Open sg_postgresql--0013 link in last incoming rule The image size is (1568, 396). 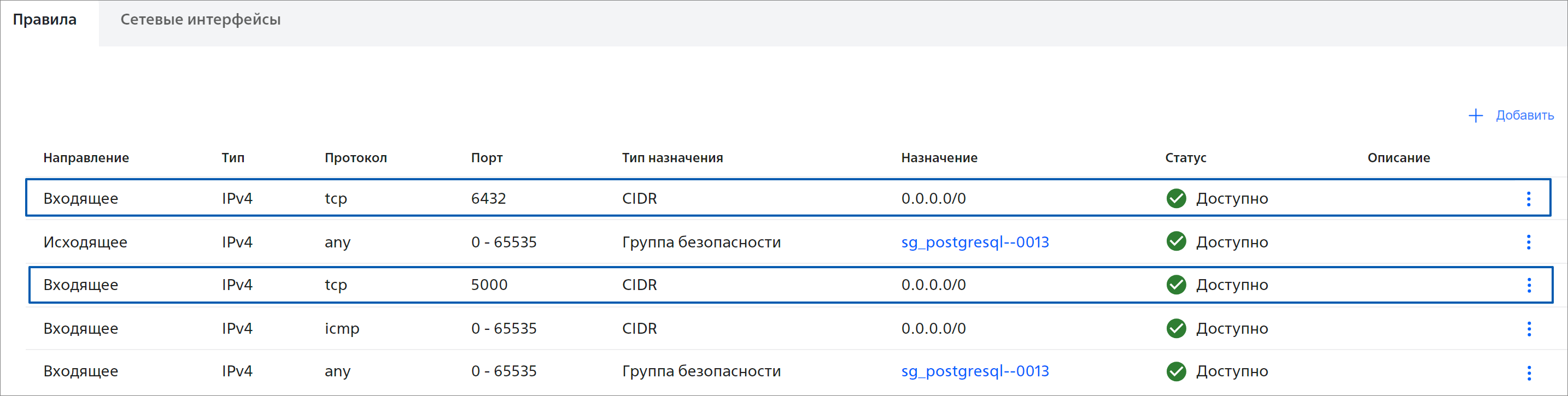point(975,371)
